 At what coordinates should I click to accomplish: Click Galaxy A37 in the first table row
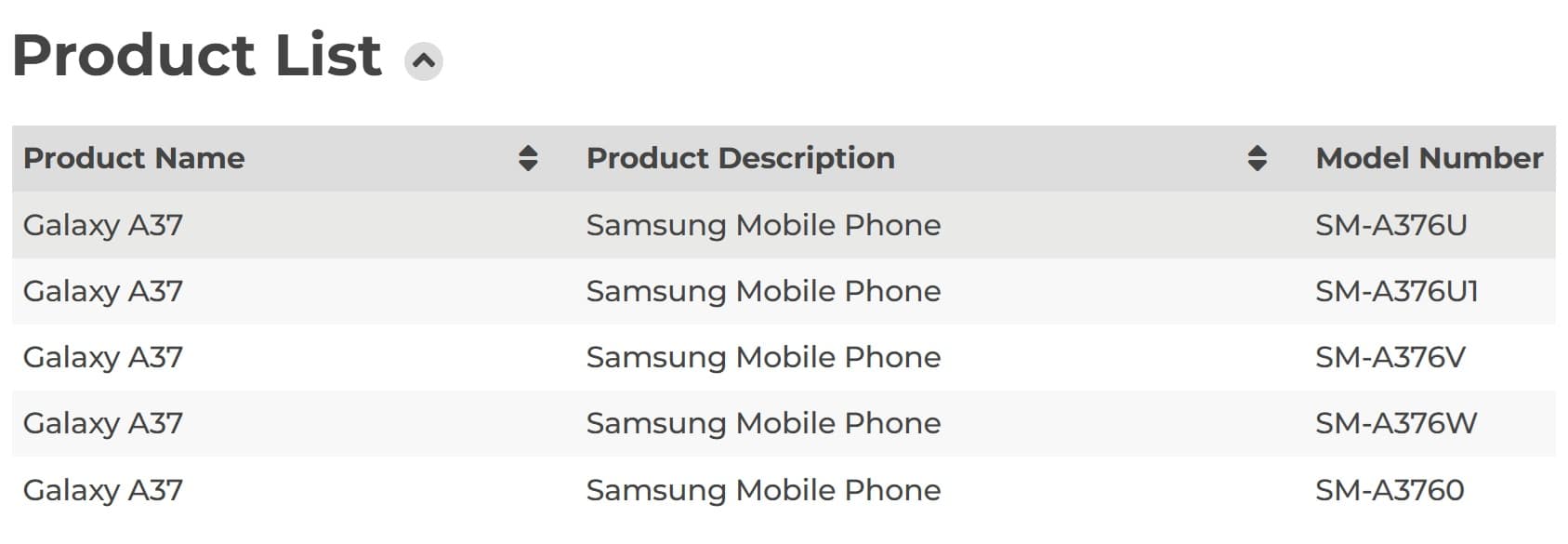tap(103, 225)
